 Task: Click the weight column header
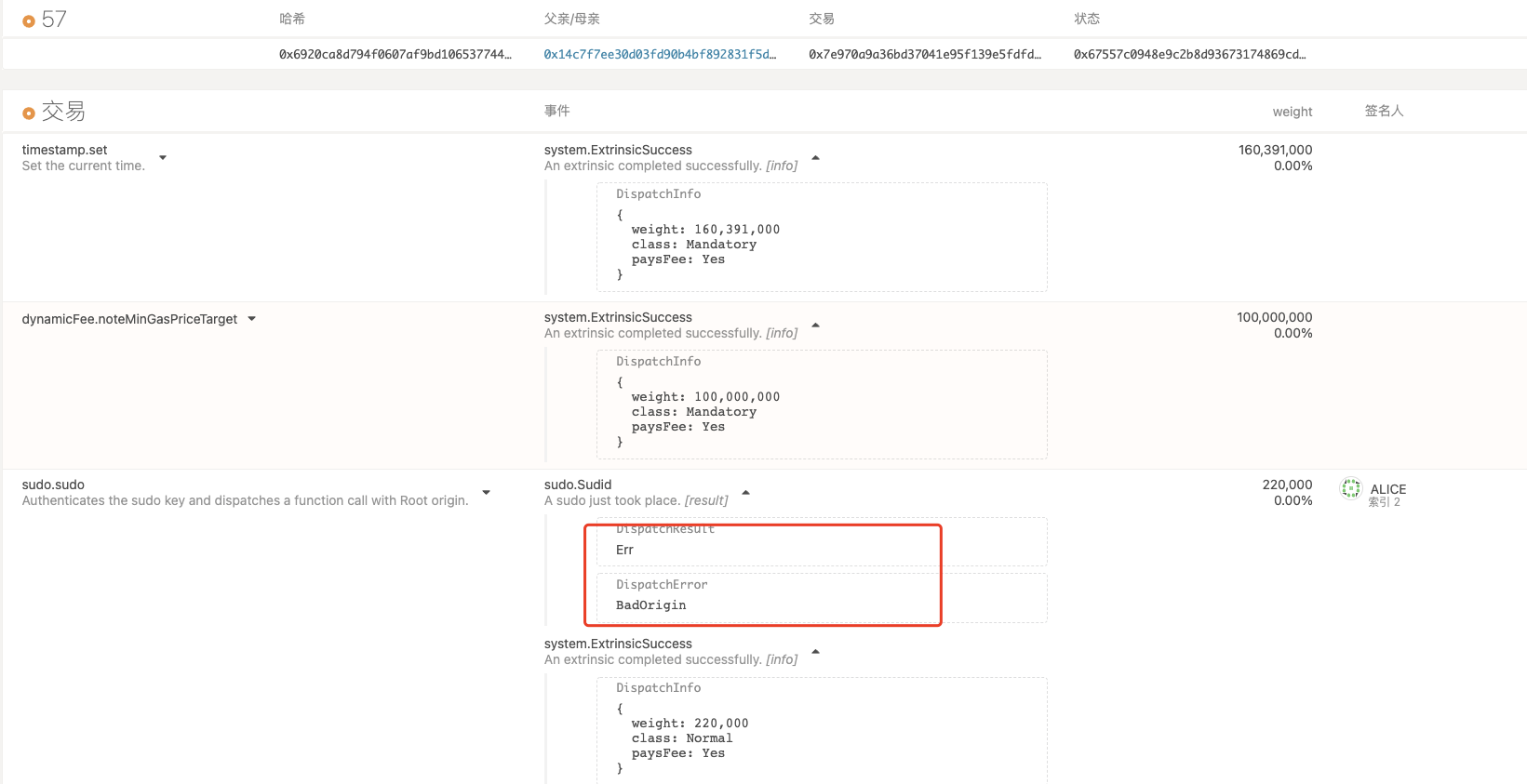click(1293, 112)
